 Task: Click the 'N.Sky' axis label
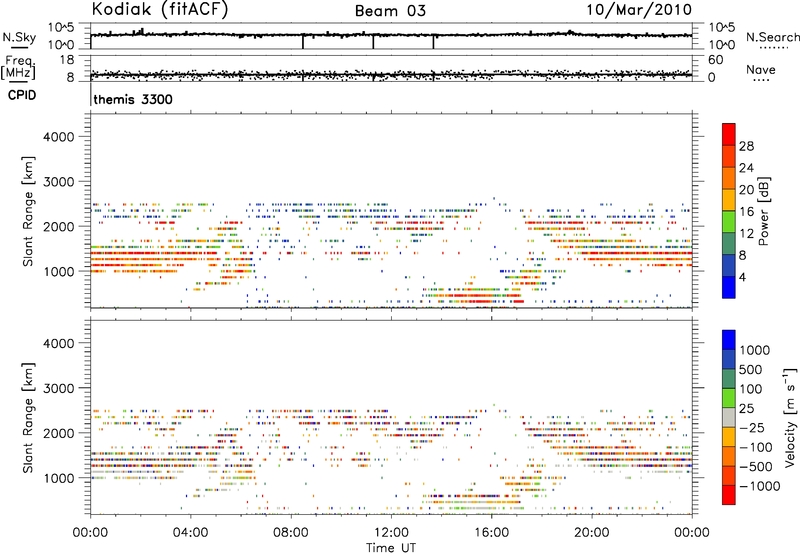pos(19,37)
